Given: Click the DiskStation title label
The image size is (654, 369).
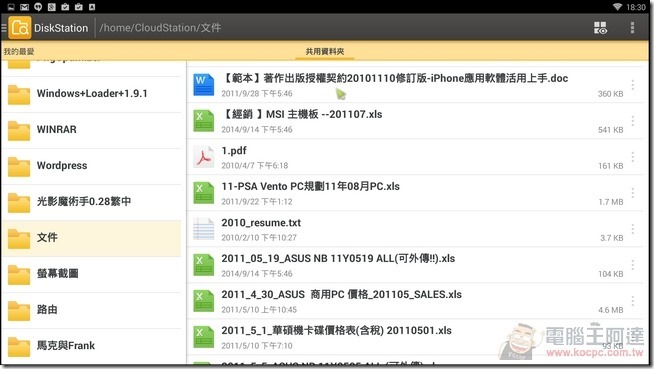Looking at the screenshot, I should (61, 28).
